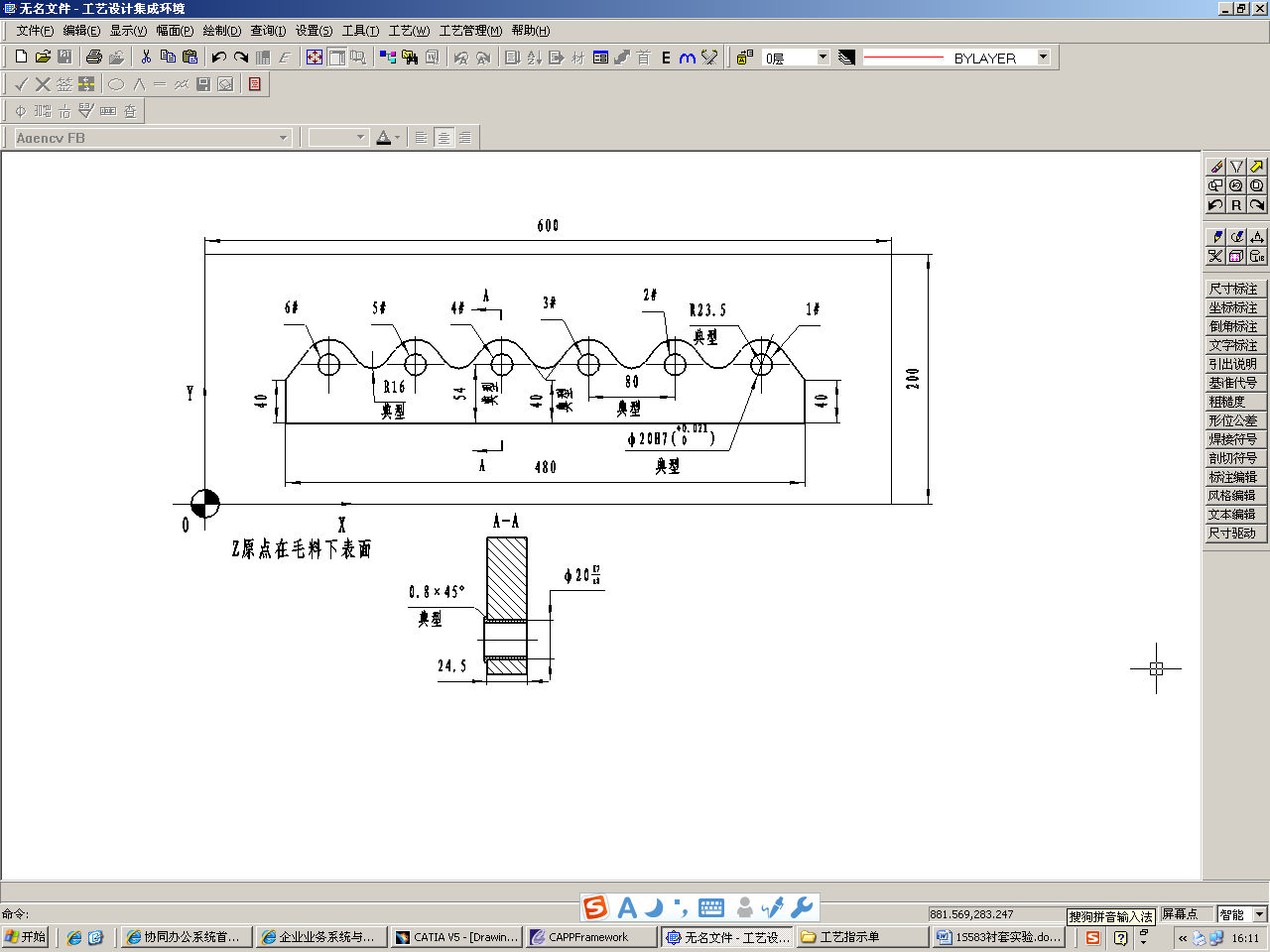Viewport: 1270px width, 952px height.
Task: Click the phi diameter symbol icon
Action: [x=21, y=111]
